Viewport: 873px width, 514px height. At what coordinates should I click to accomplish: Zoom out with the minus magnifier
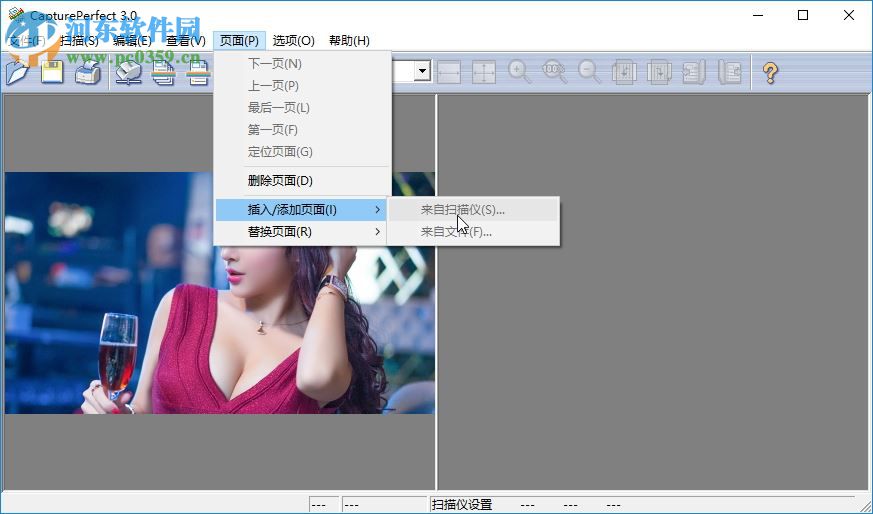pos(588,72)
